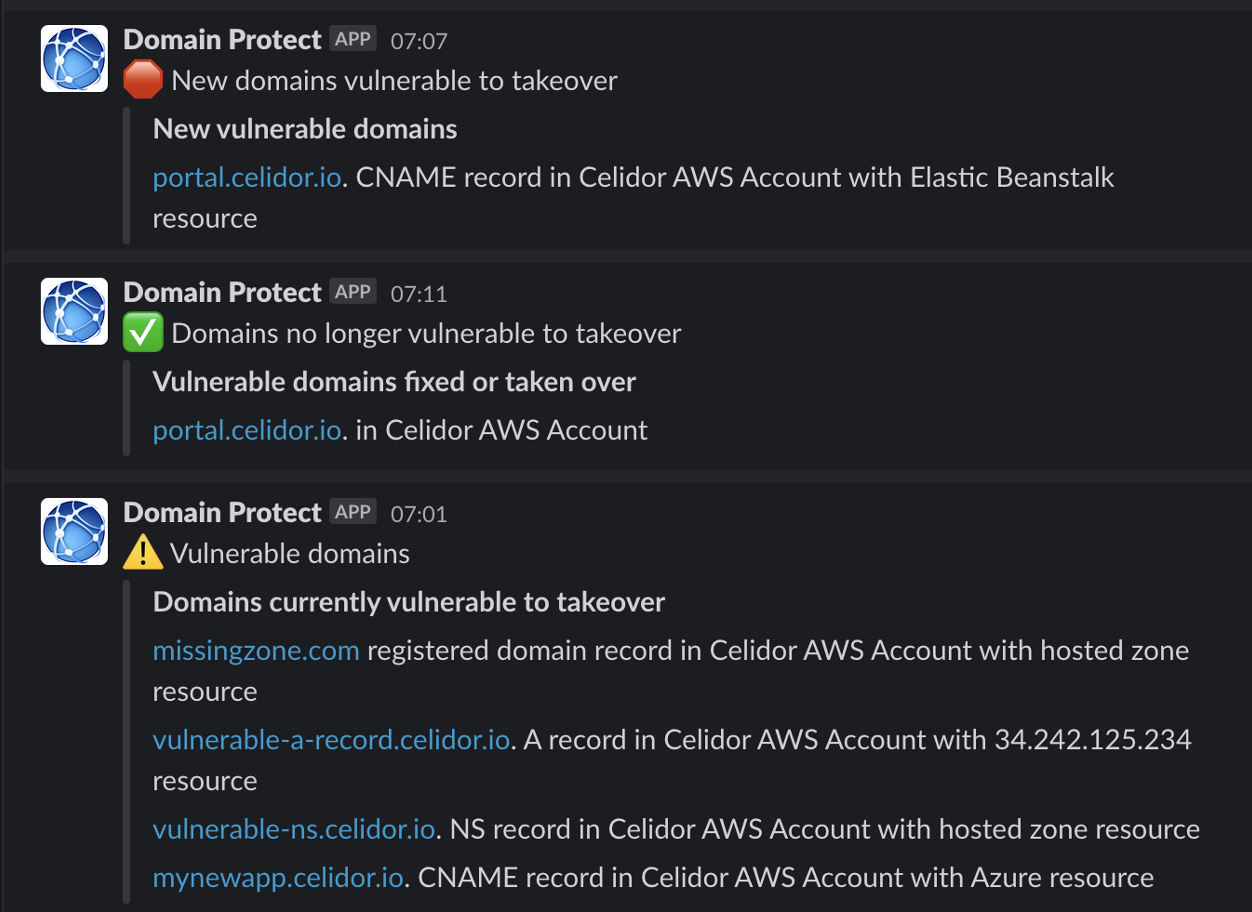1252x912 pixels.
Task: Click the warning triangle emoji in the 07:01 message
Action: point(142,551)
